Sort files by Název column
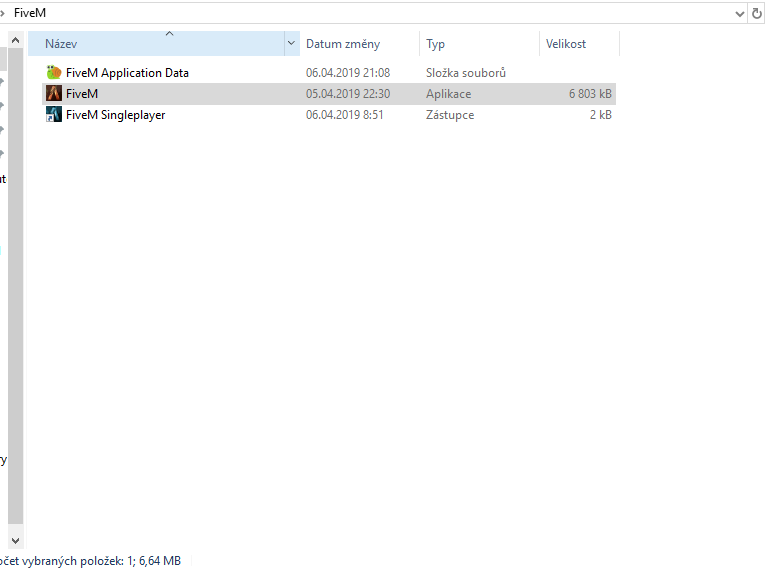 (x=156, y=44)
